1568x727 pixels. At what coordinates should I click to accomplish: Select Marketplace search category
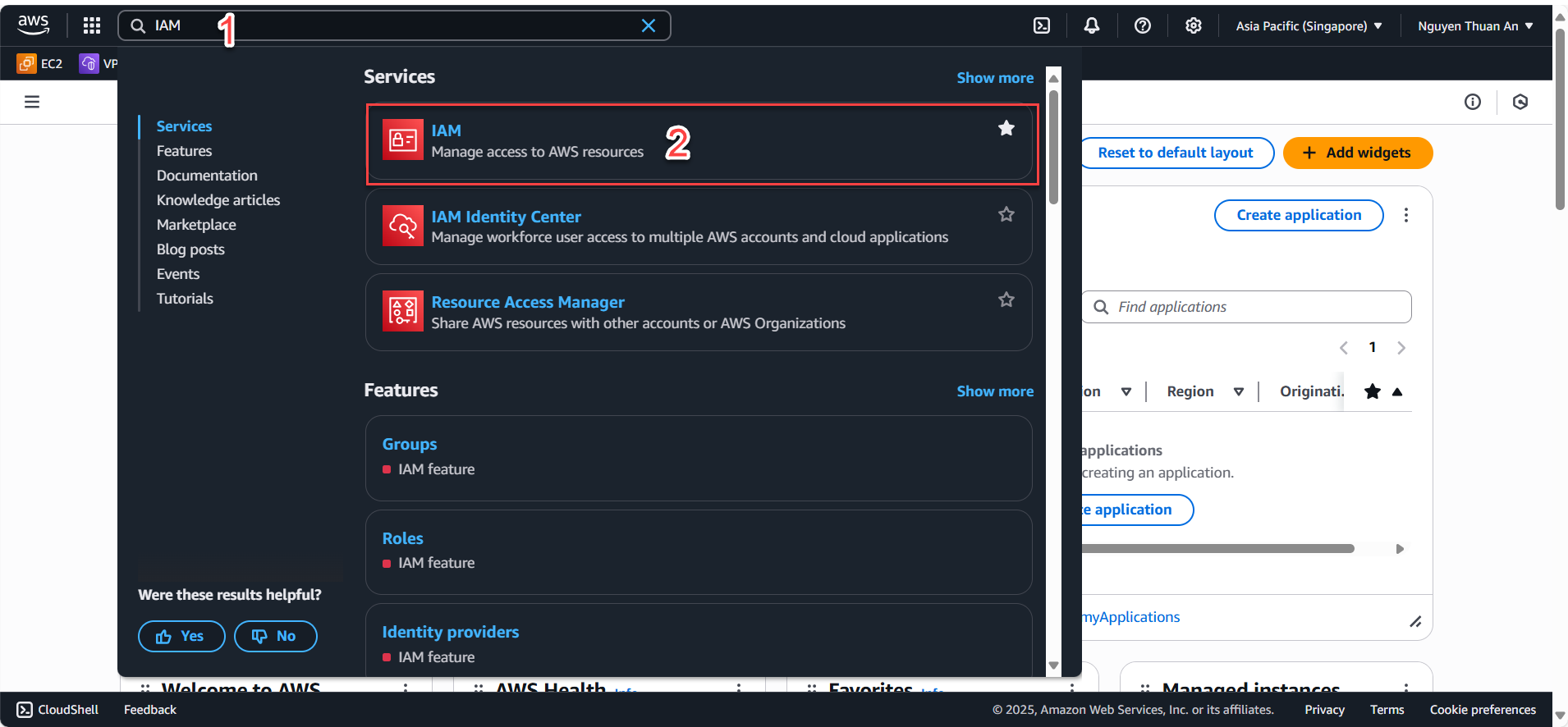point(196,224)
